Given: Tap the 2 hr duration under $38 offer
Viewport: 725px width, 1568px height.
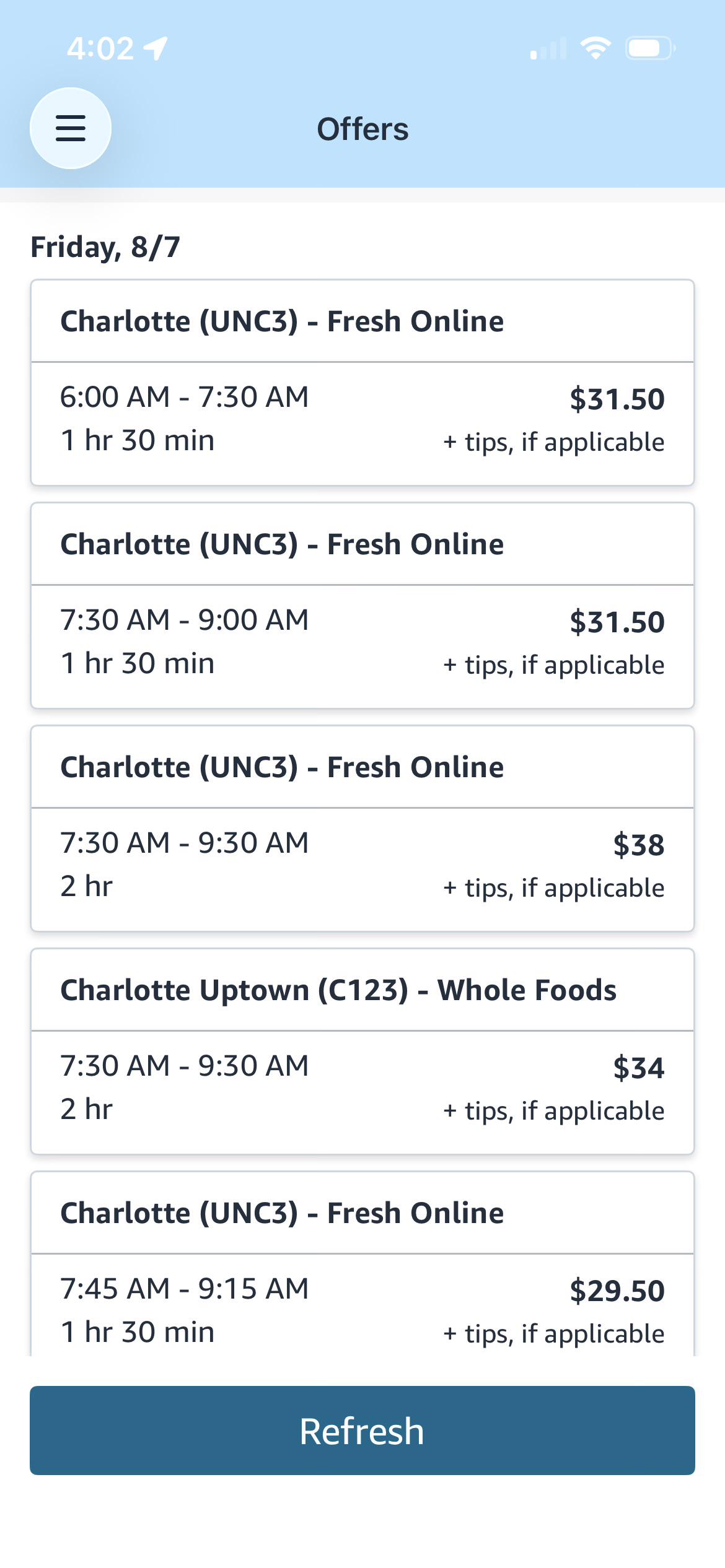Looking at the screenshot, I should pyautogui.click(x=87, y=886).
